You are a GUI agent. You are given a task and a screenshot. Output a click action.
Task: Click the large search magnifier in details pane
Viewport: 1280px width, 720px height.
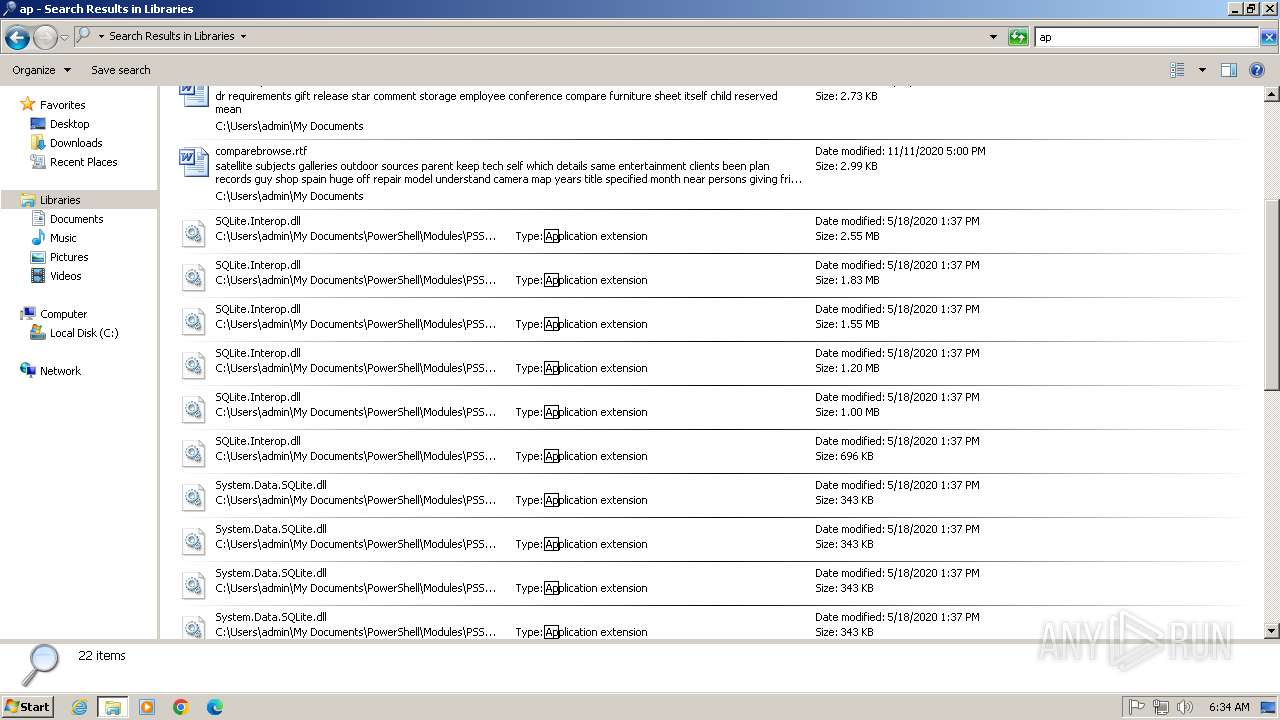42,663
